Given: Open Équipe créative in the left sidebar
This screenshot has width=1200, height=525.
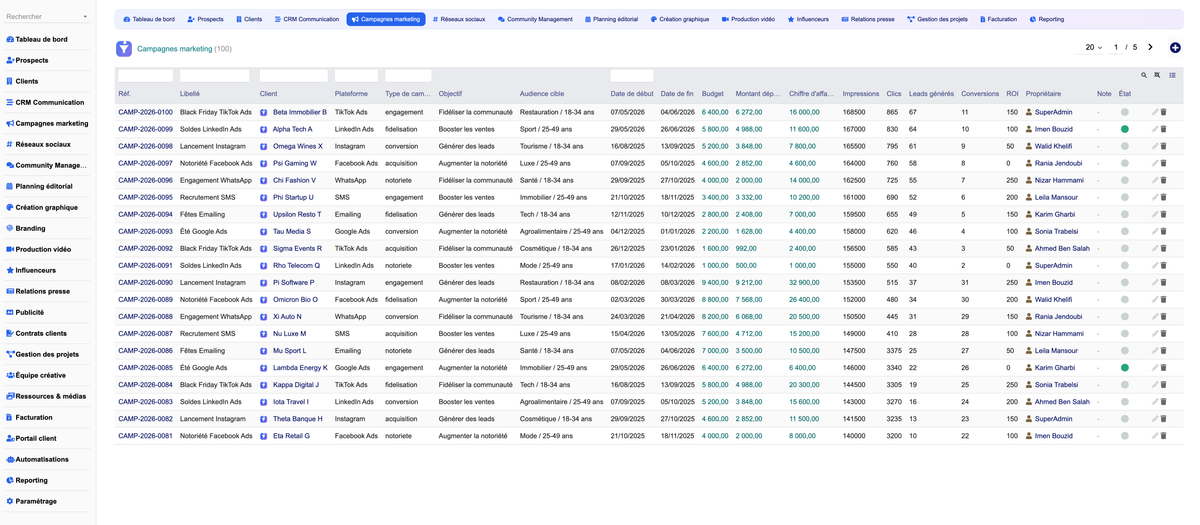Looking at the screenshot, I should 40,375.
